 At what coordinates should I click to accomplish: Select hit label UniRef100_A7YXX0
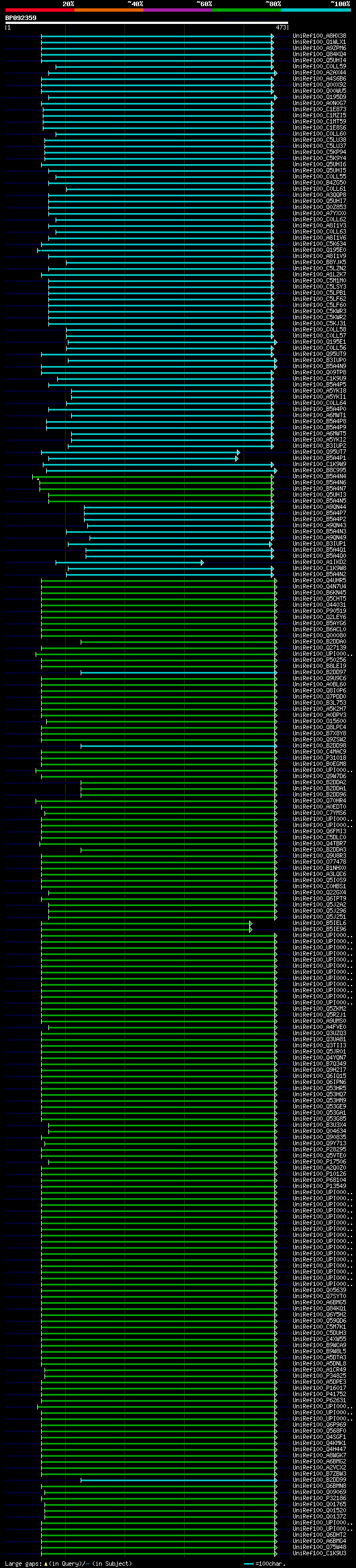tap(319, 214)
